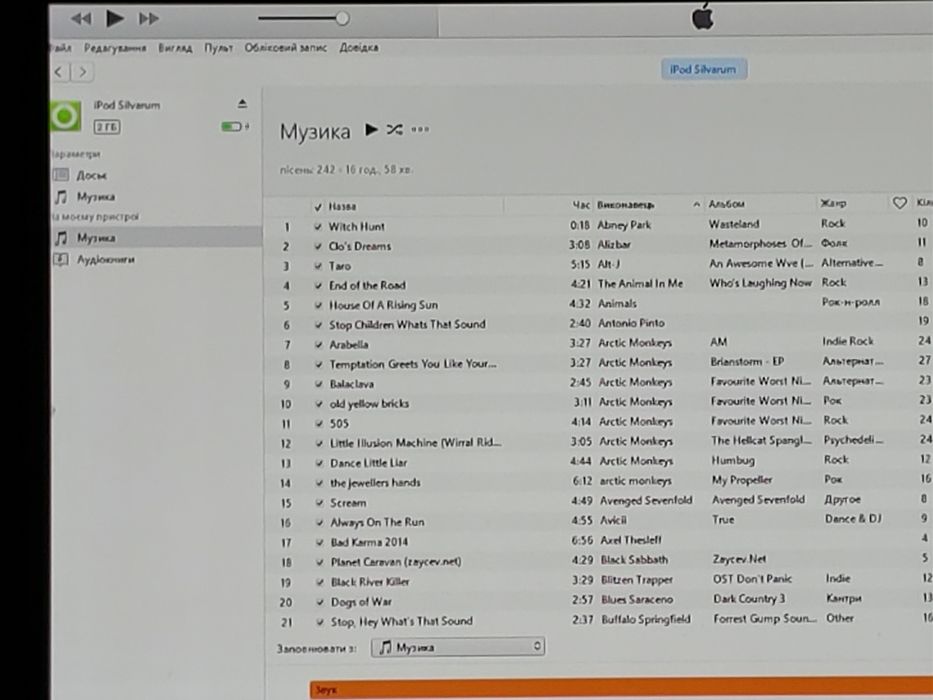This screenshot has width=933, height=700.
Task: Select Музика under Параметри section
Action: (x=96, y=197)
